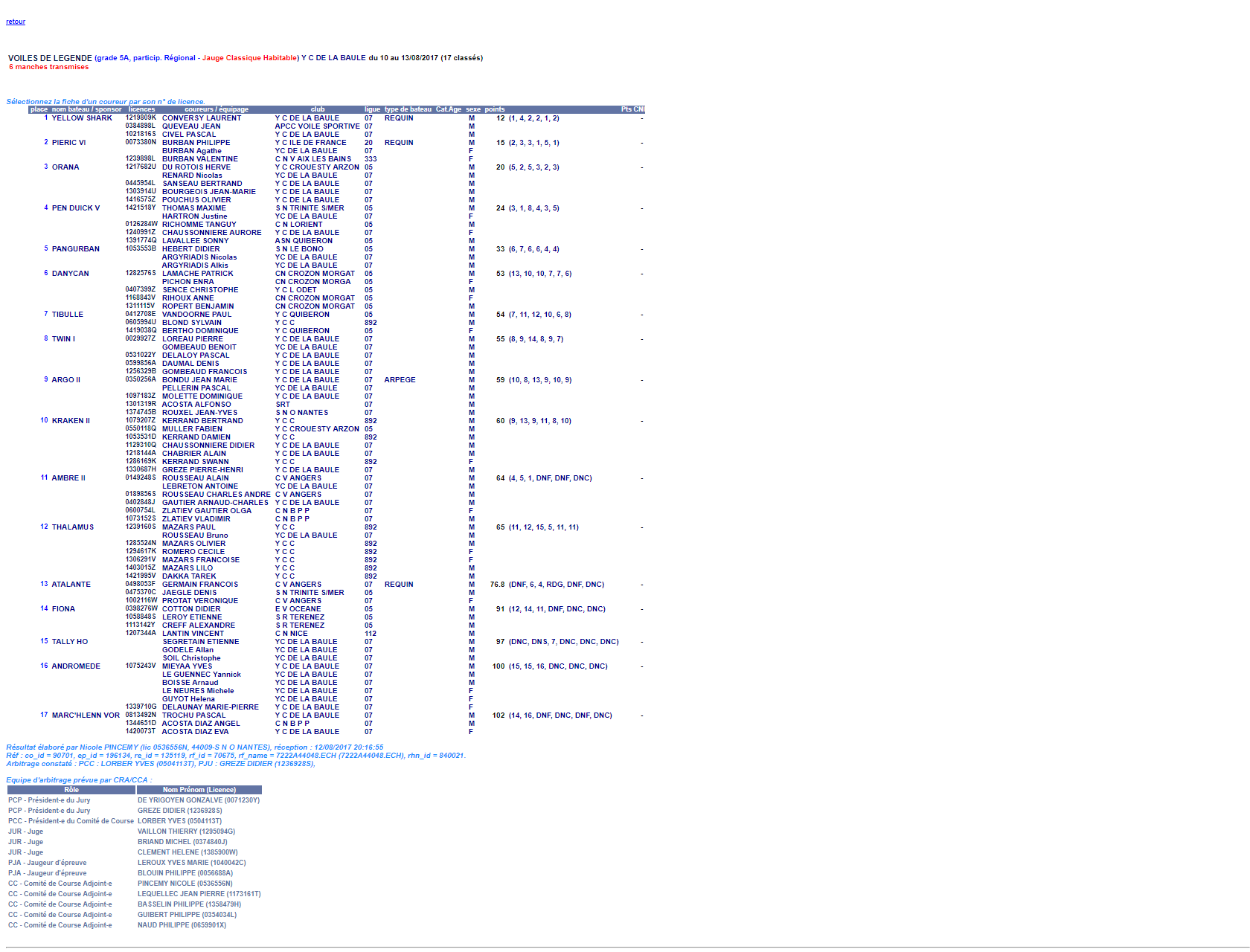Open licence 1079207Z for Kerrand Bertrand
This screenshot has width=1250, height=952.
pyautogui.click(x=141, y=421)
